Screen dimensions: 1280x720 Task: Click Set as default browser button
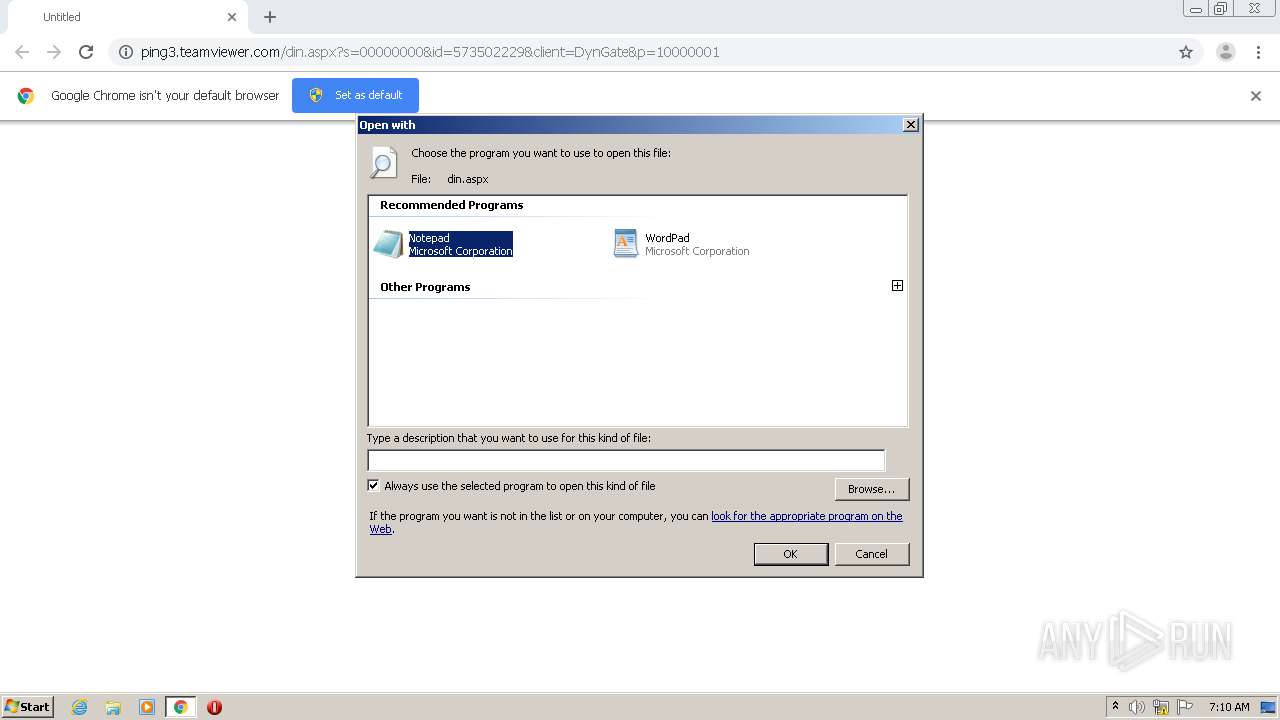[x=355, y=95]
